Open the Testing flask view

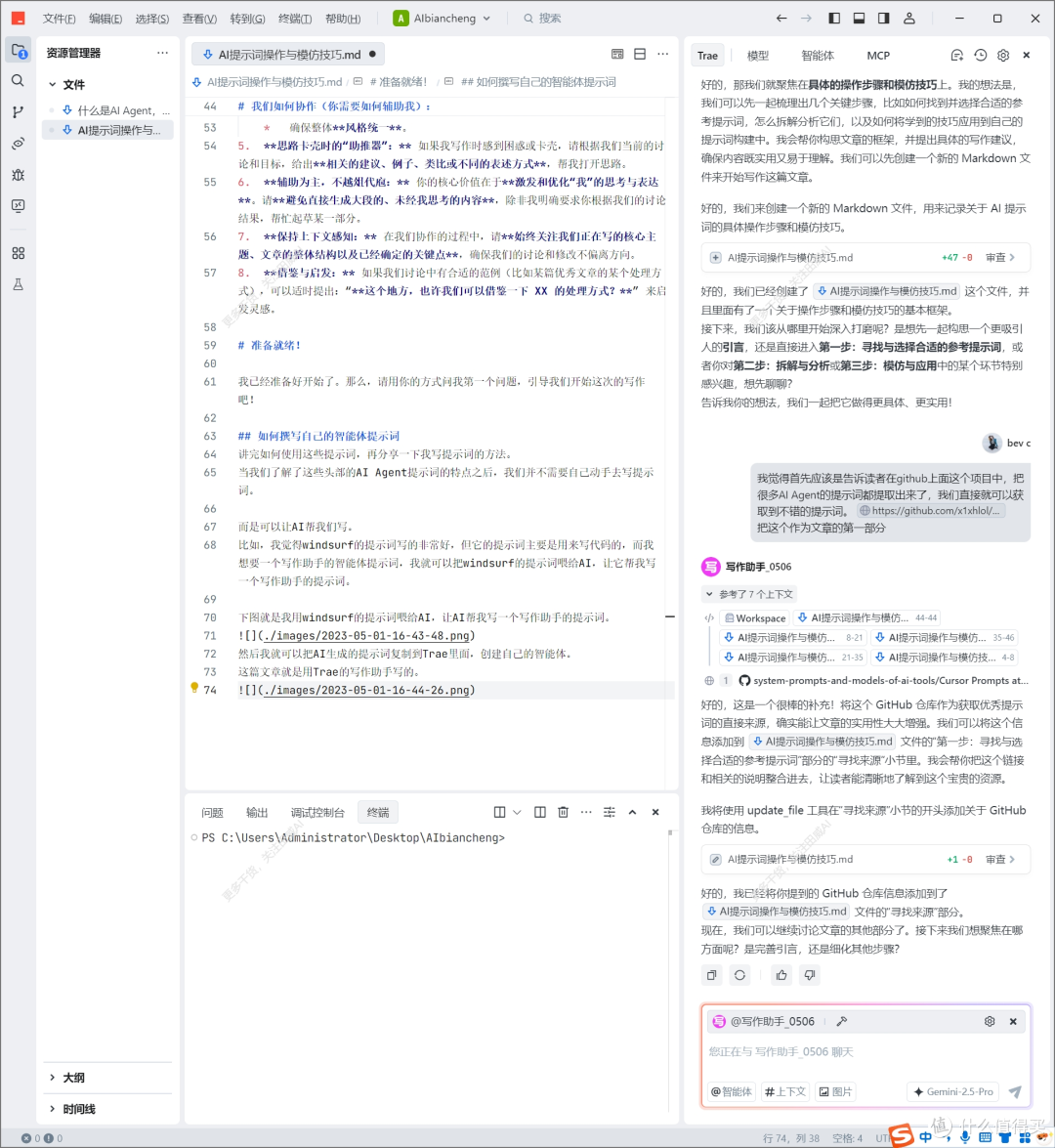click(x=19, y=284)
